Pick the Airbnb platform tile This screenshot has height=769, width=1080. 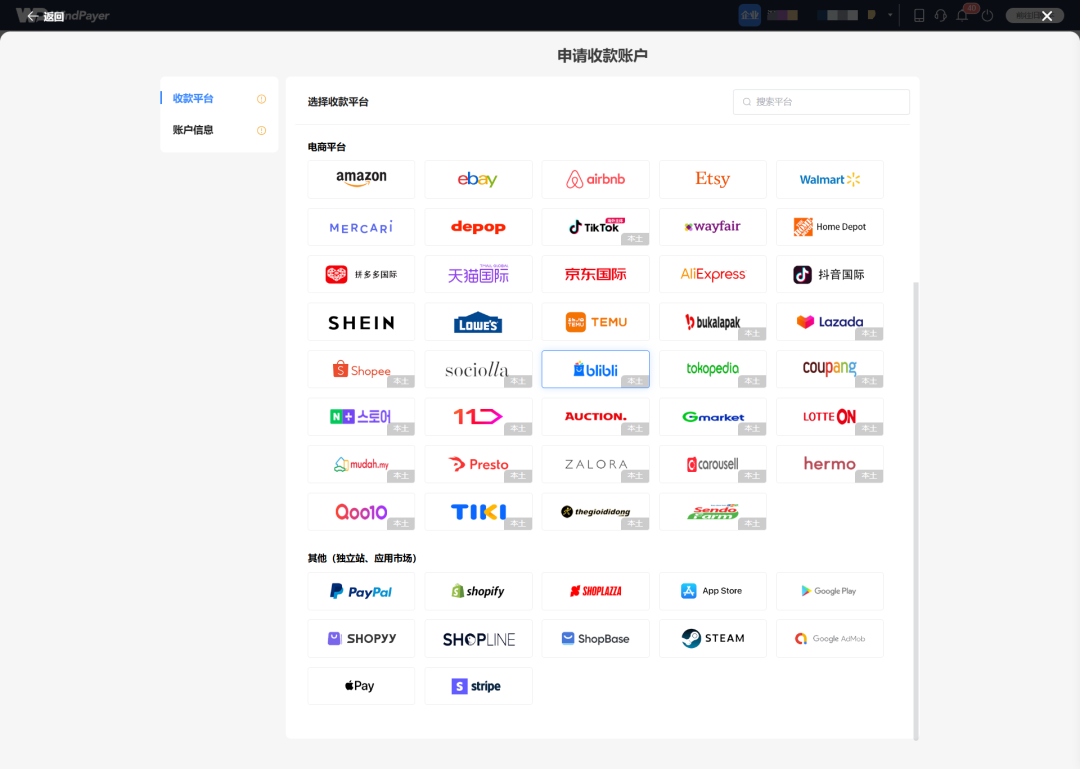click(x=595, y=179)
